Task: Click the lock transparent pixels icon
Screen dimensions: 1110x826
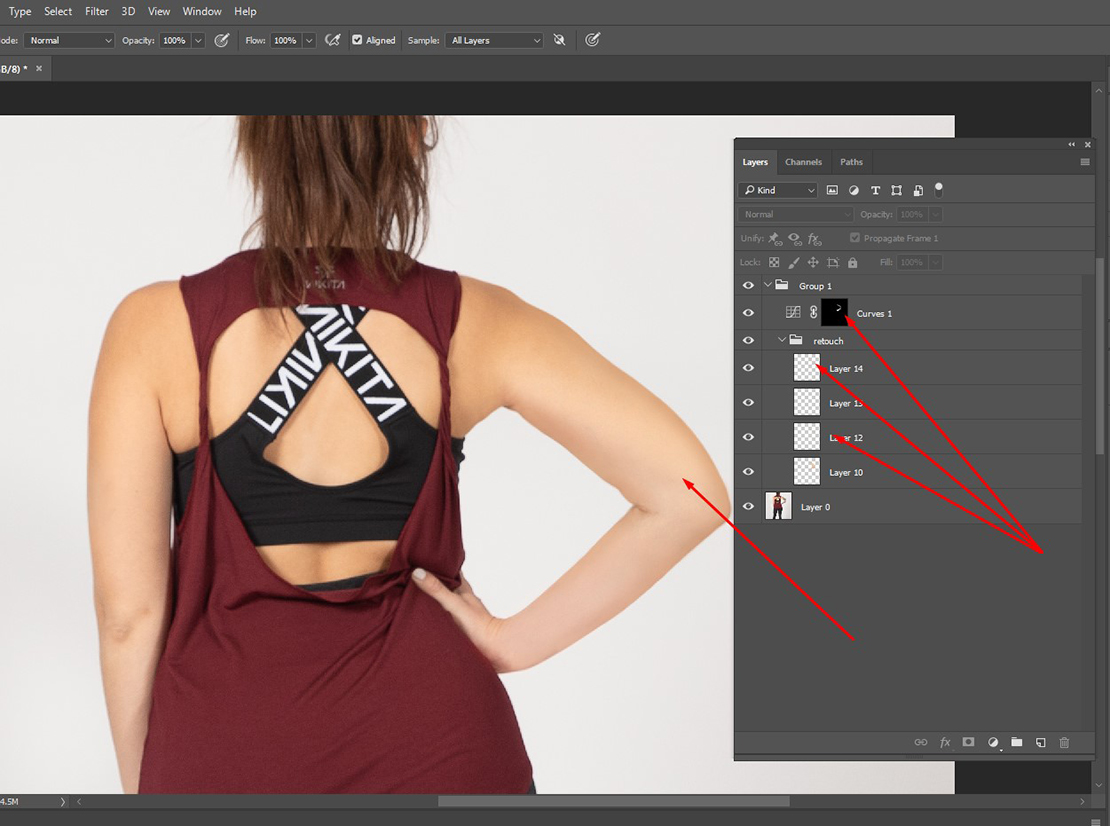Action: click(774, 263)
